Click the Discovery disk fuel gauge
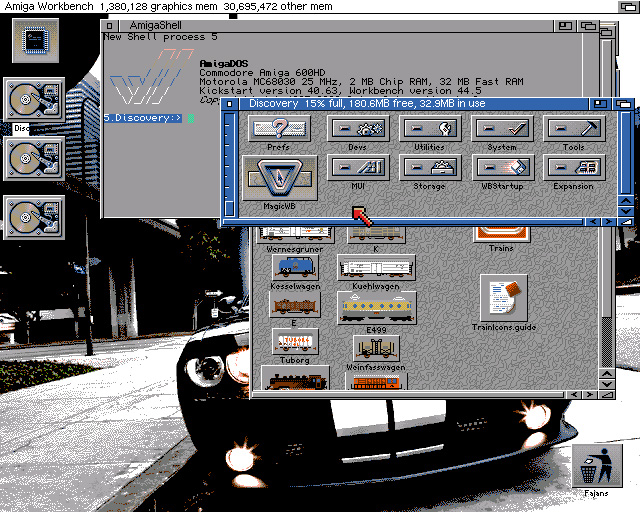640x512 pixels. tap(229, 165)
